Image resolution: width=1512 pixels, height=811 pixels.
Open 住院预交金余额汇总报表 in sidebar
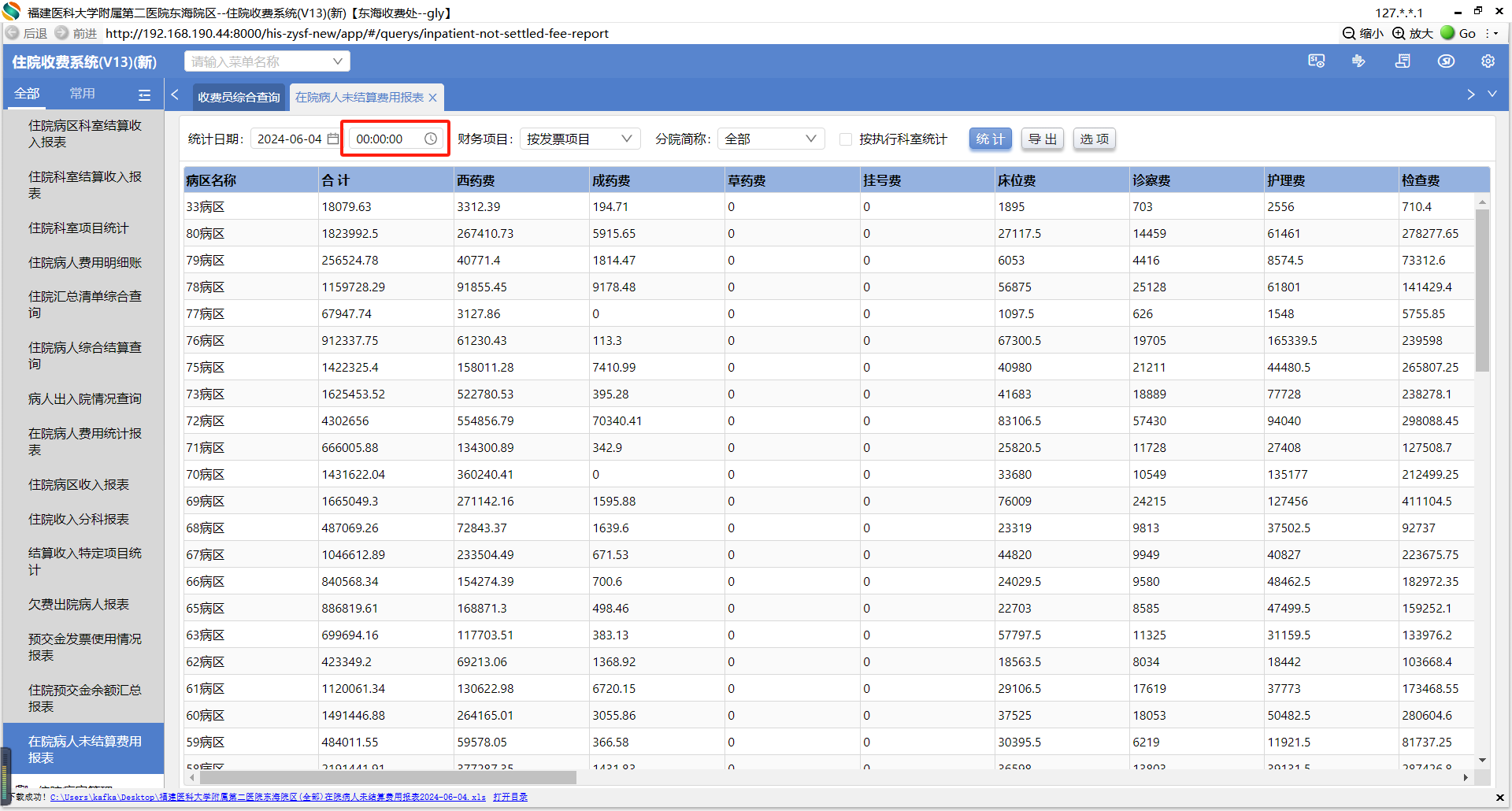point(85,698)
